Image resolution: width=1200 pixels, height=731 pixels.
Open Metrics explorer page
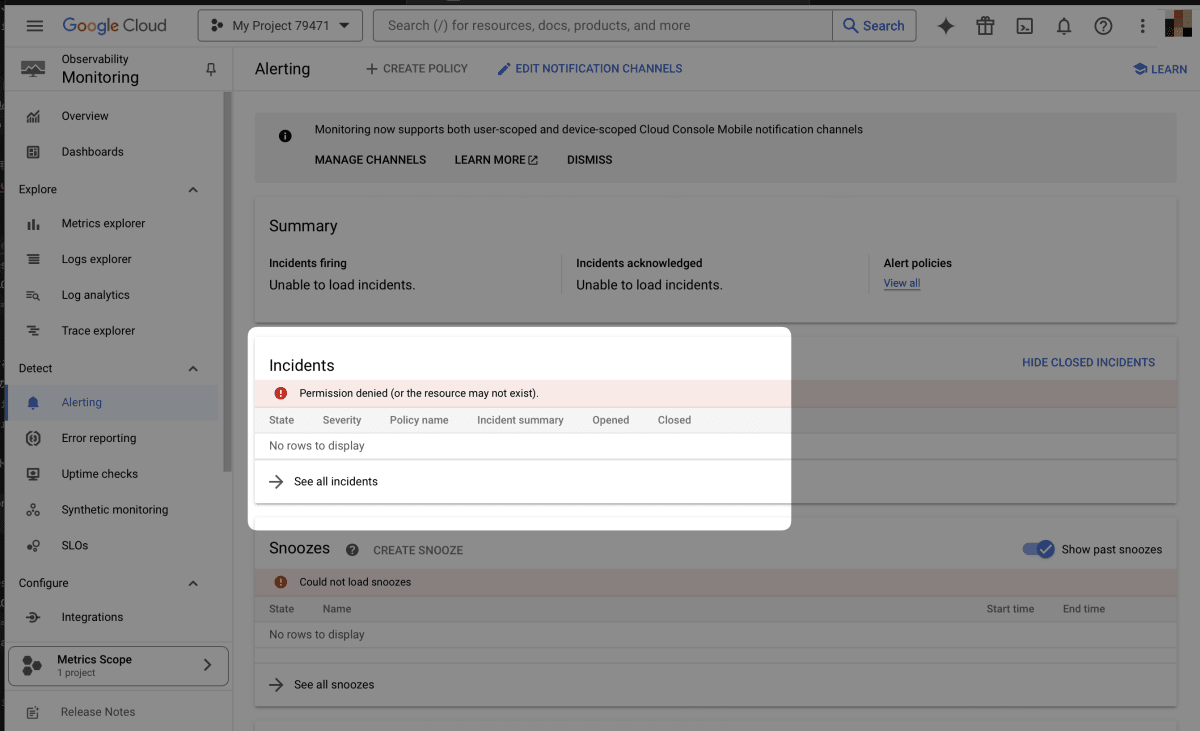click(x=103, y=224)
